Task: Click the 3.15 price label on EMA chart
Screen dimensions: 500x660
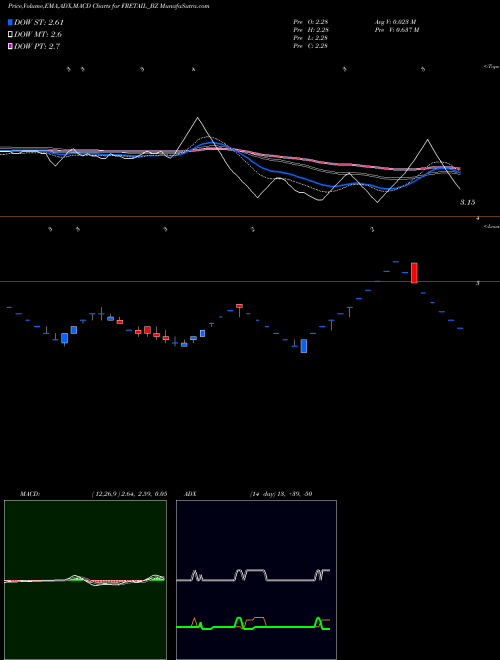Action: [x=467, y=202]
